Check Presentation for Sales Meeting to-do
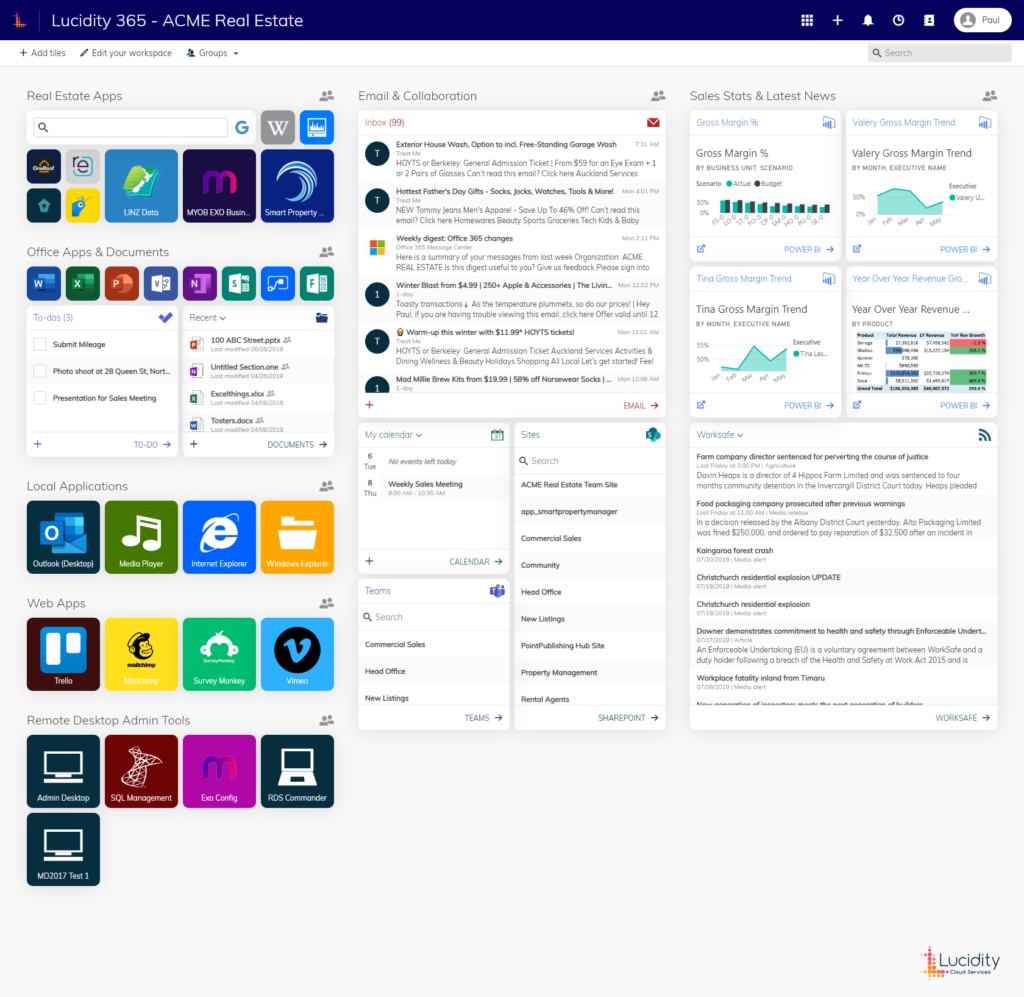Viewport: 1024px width, 997px height. [x=40, y=398]
